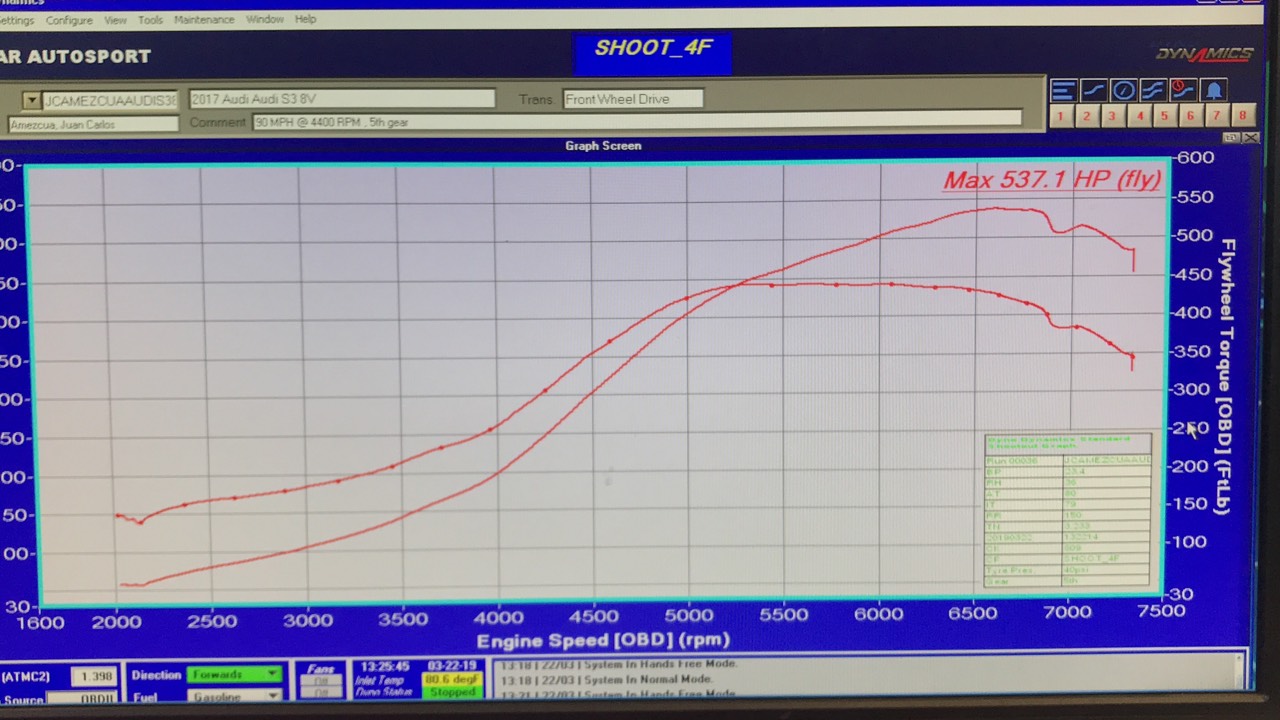1280x720 pixels.
Task: Expand the vehicle ID dropdown arrow
Action: 31,100
